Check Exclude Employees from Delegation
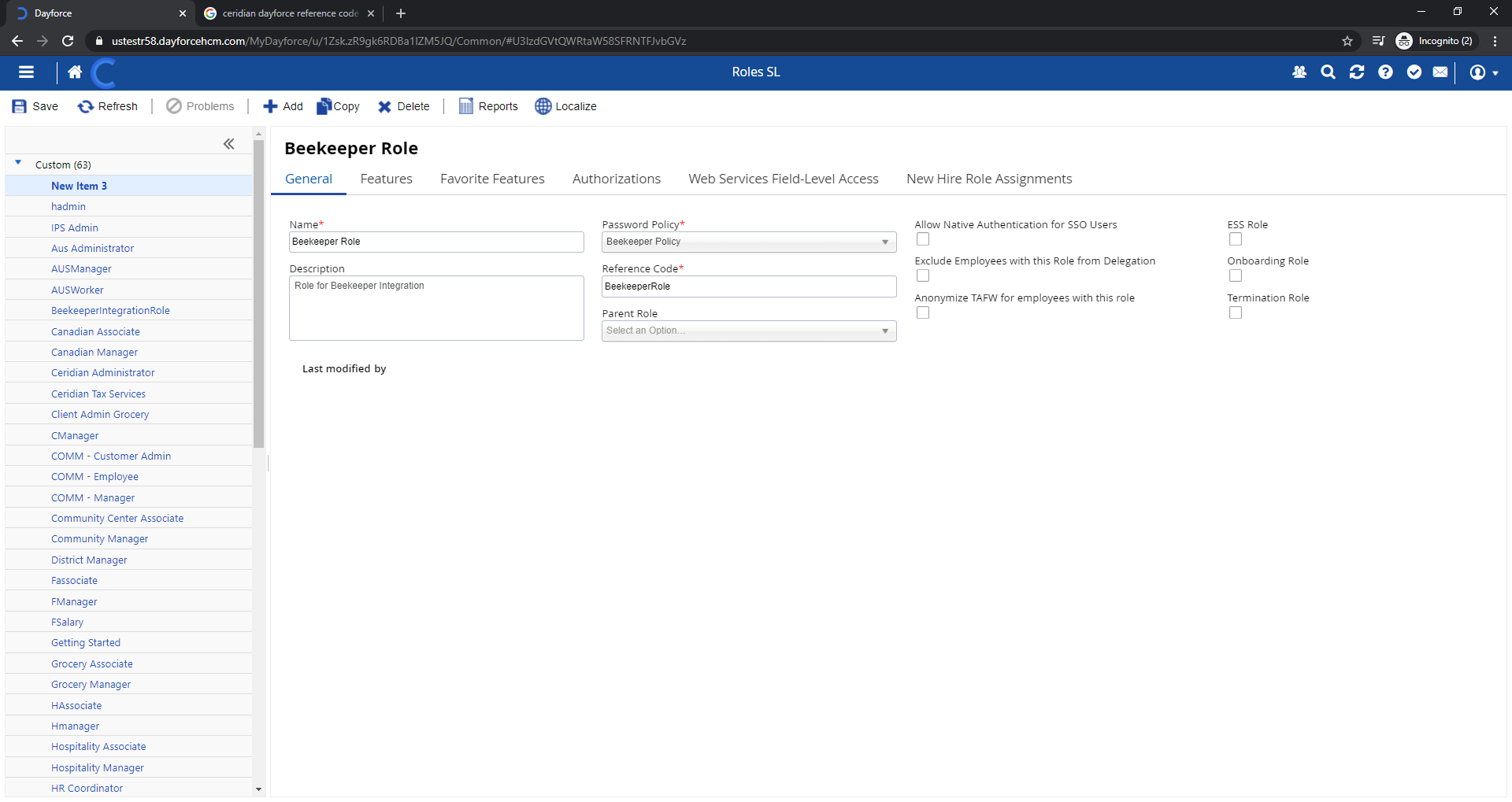The height and width of the screenshot is (802, 1512). (x=923, y=275)
